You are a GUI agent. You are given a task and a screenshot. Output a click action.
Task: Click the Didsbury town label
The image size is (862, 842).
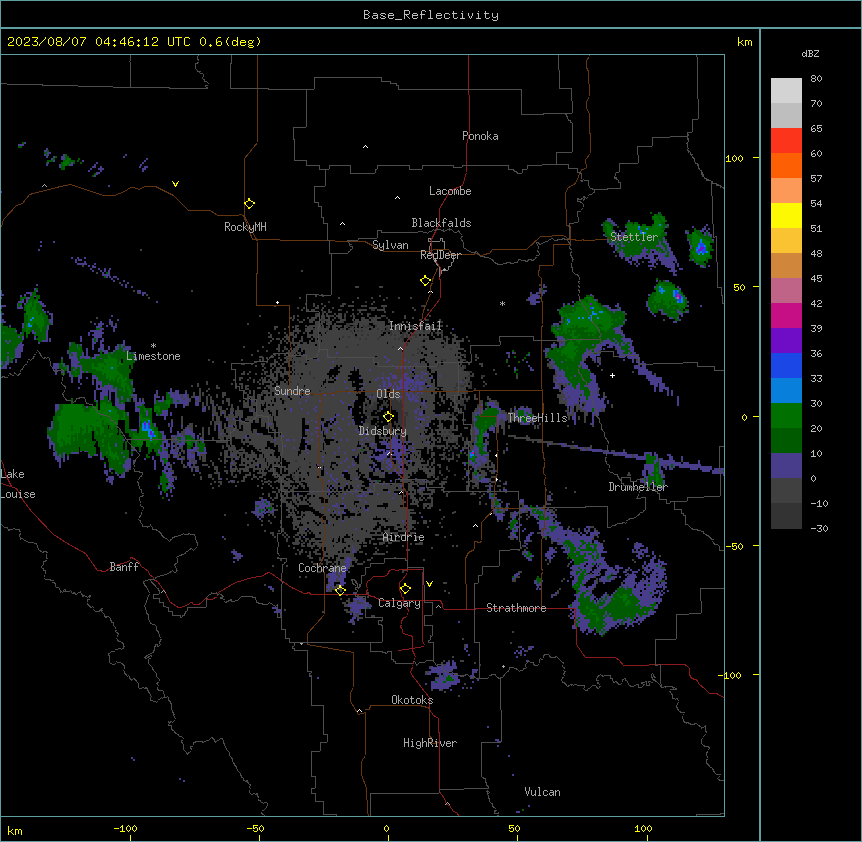pyautogui.click(x=383, y=431)
